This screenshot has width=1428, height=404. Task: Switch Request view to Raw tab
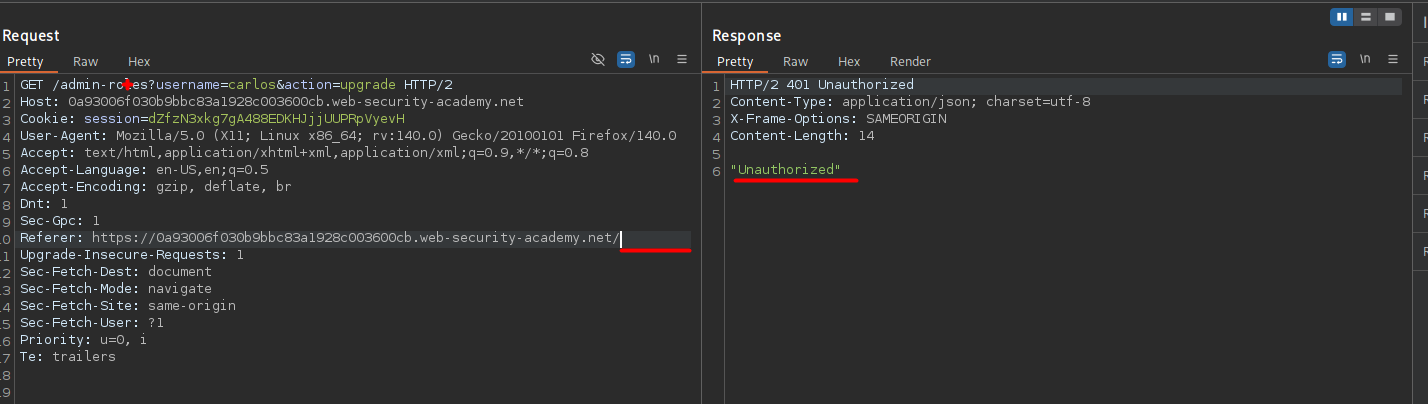click(86, 62)
